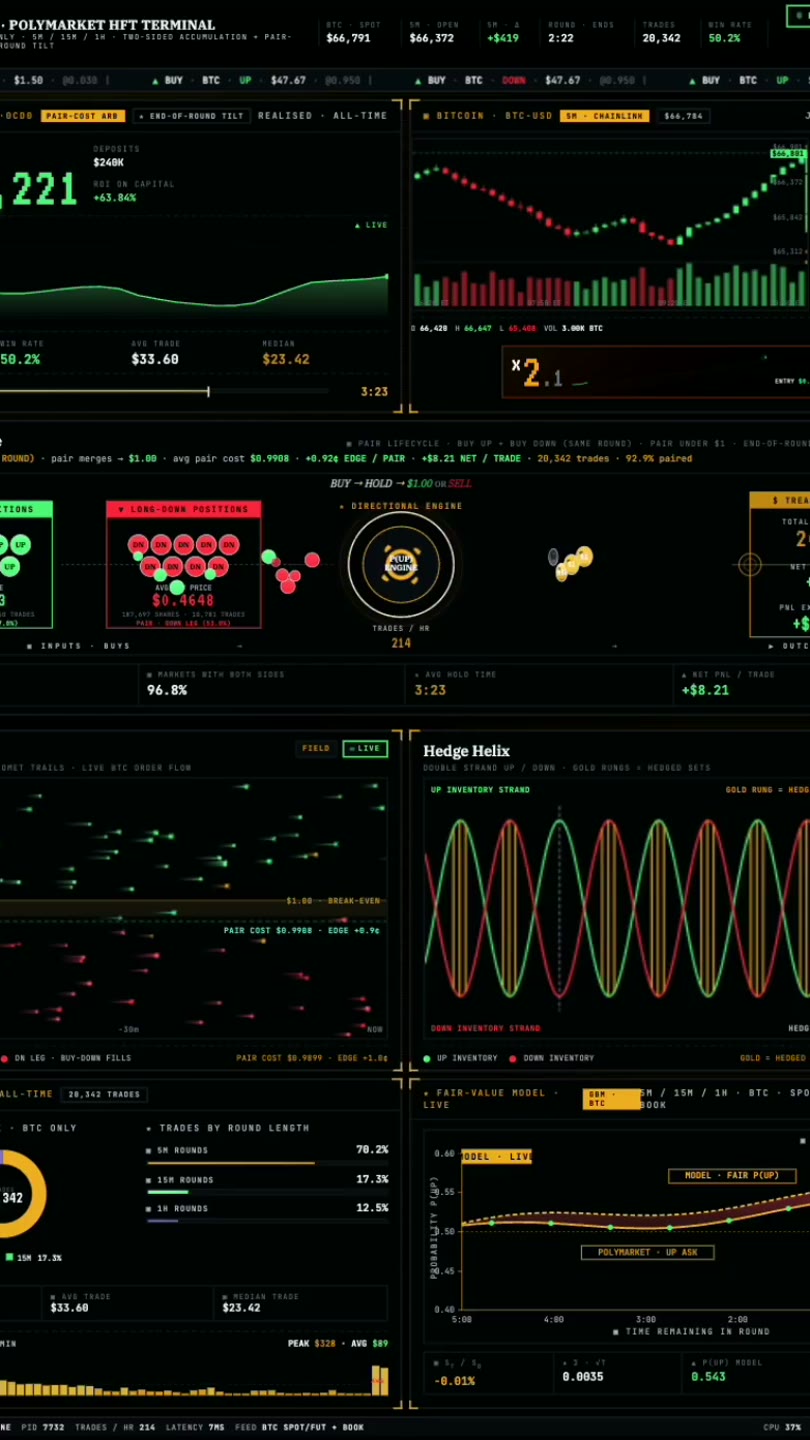Toggle the FIELD view button
The image size is (810, 1440).
316,748
